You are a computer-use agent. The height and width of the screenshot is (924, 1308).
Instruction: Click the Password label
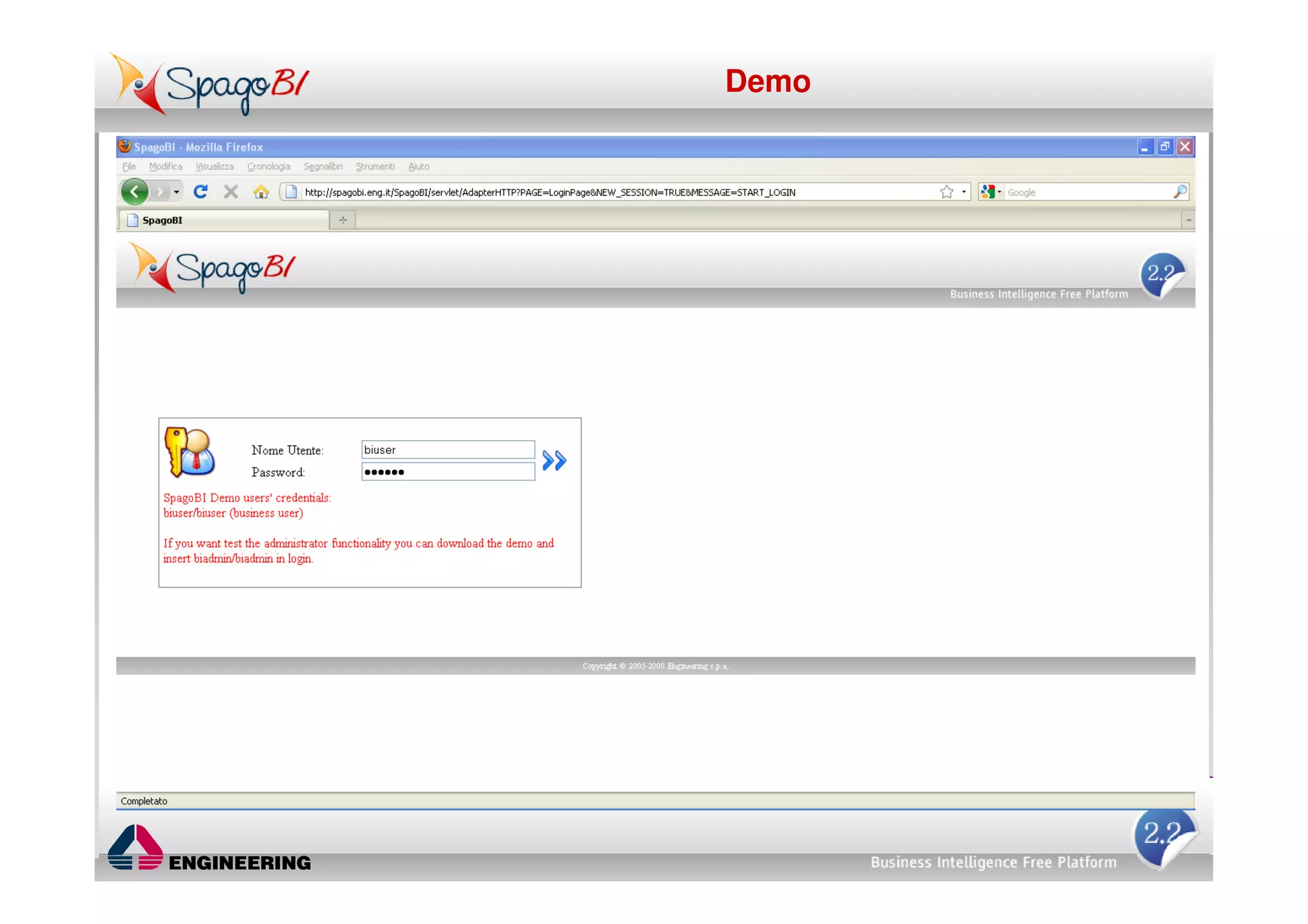tap(278, 473)
